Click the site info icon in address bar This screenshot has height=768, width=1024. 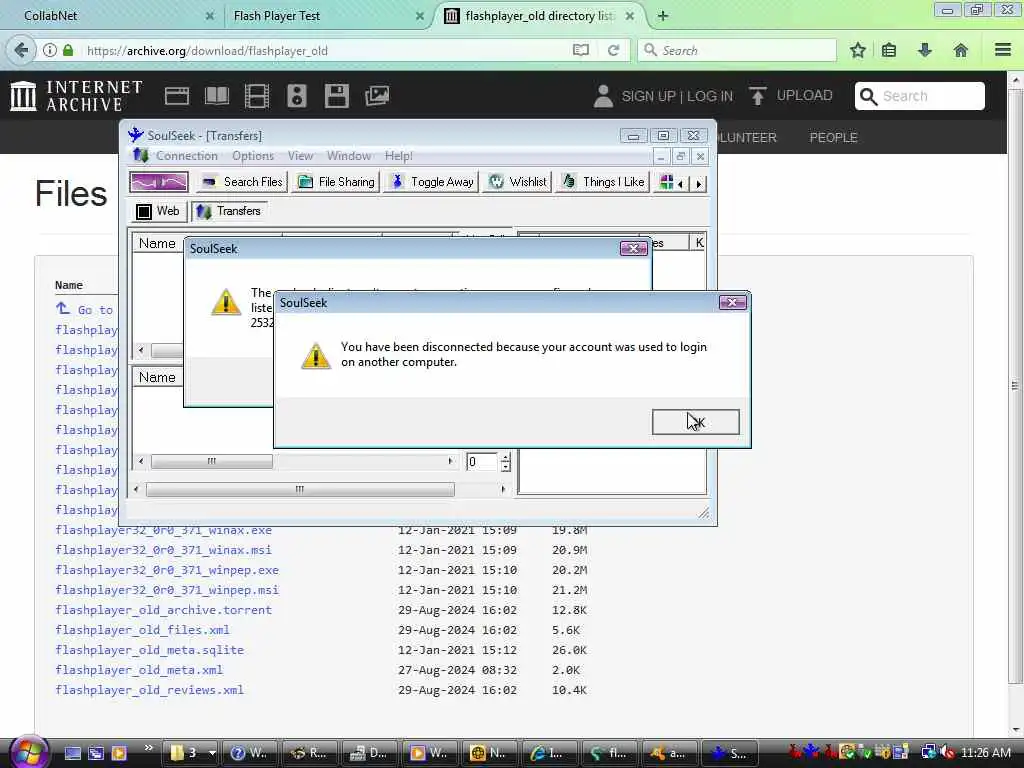point(50,50)
